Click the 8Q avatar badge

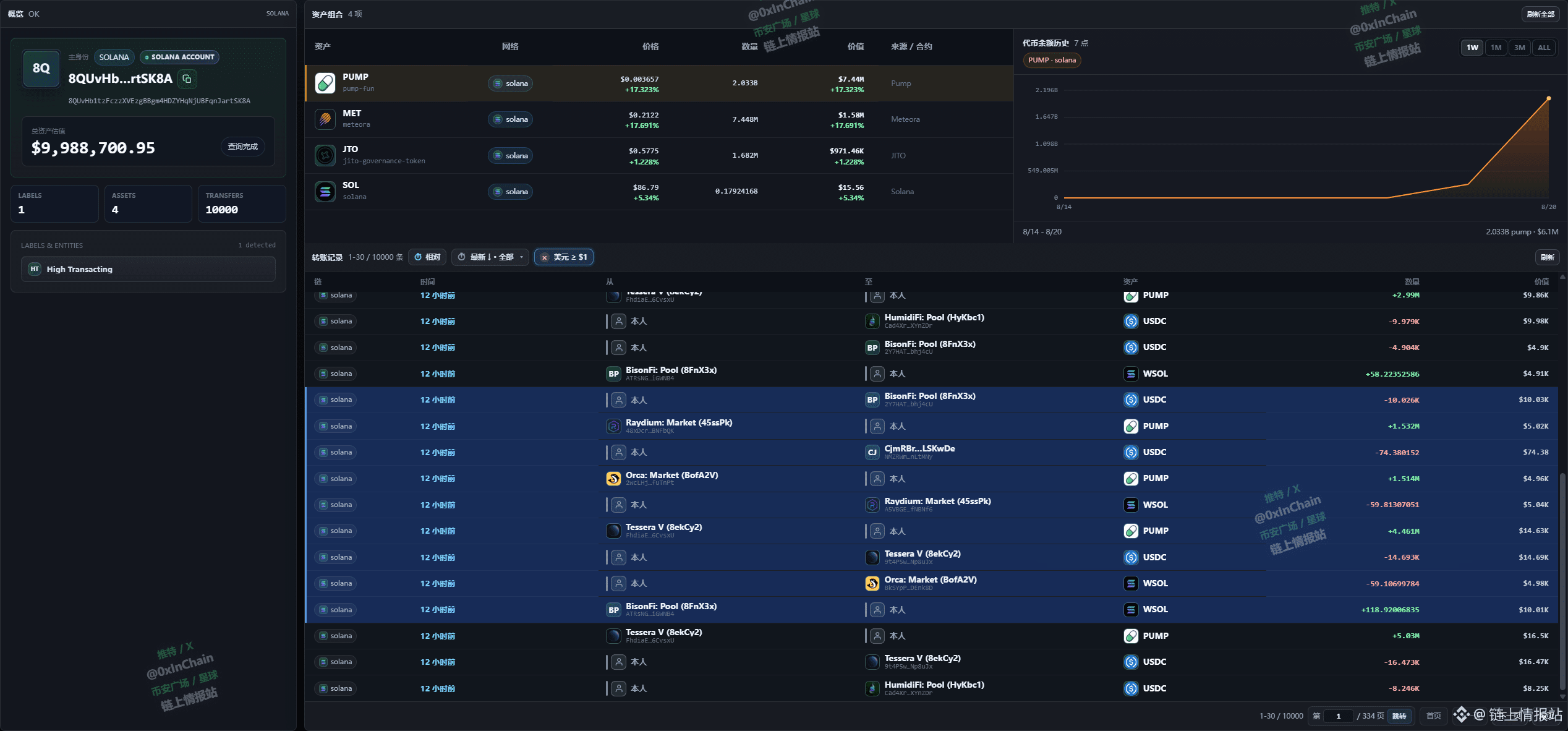41,68
